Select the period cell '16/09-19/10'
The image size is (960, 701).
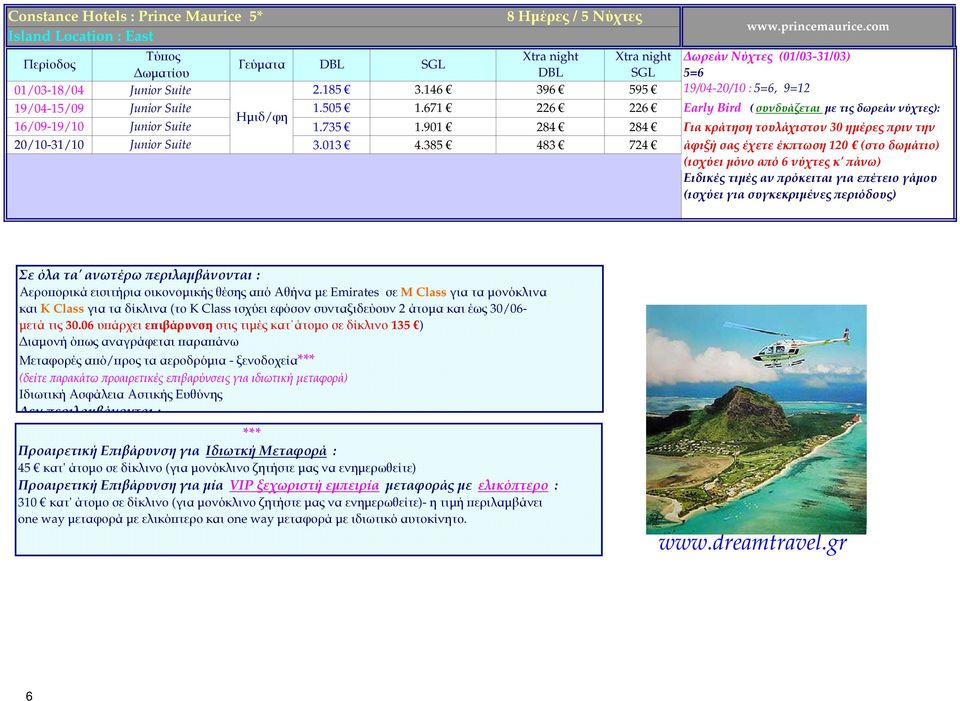coord(49,127)
